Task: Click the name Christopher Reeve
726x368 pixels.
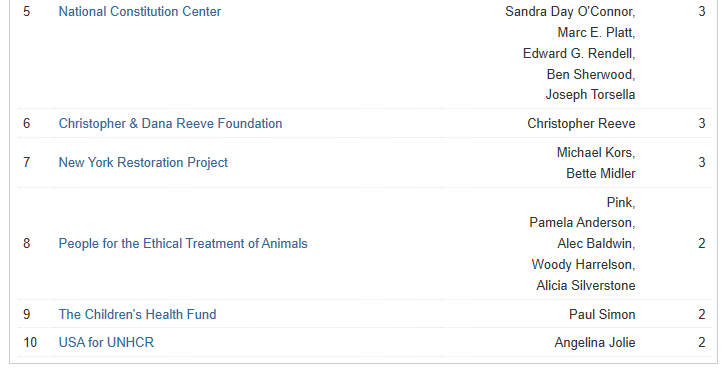Action: click(x=582, y=124)
